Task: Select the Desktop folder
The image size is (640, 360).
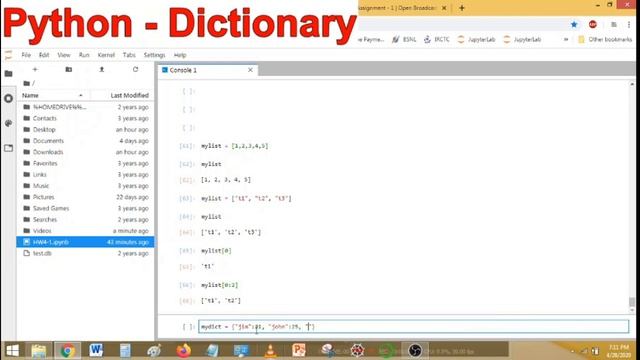Action: (x=85, y=129)
